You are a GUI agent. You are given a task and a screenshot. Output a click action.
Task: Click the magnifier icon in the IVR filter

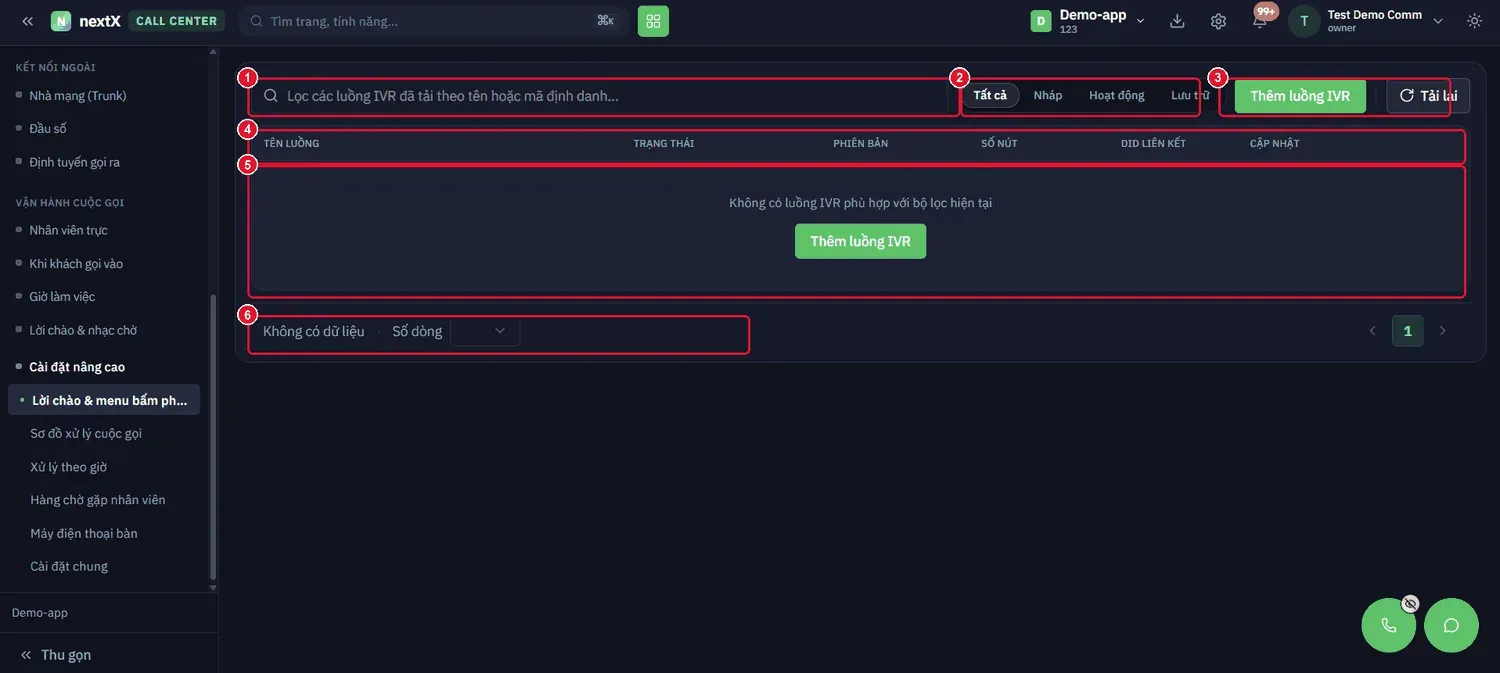(270, 96)
